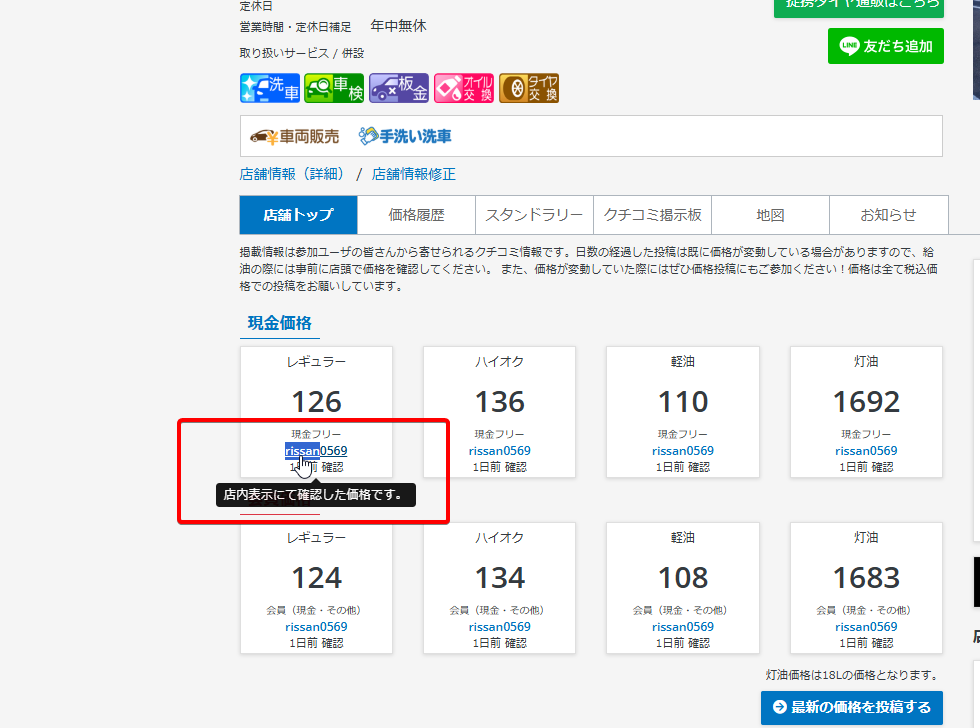The height and width of the screenshot is (728, 980).
Task: Click the cash diesel price 110
Action: (682, 402)
